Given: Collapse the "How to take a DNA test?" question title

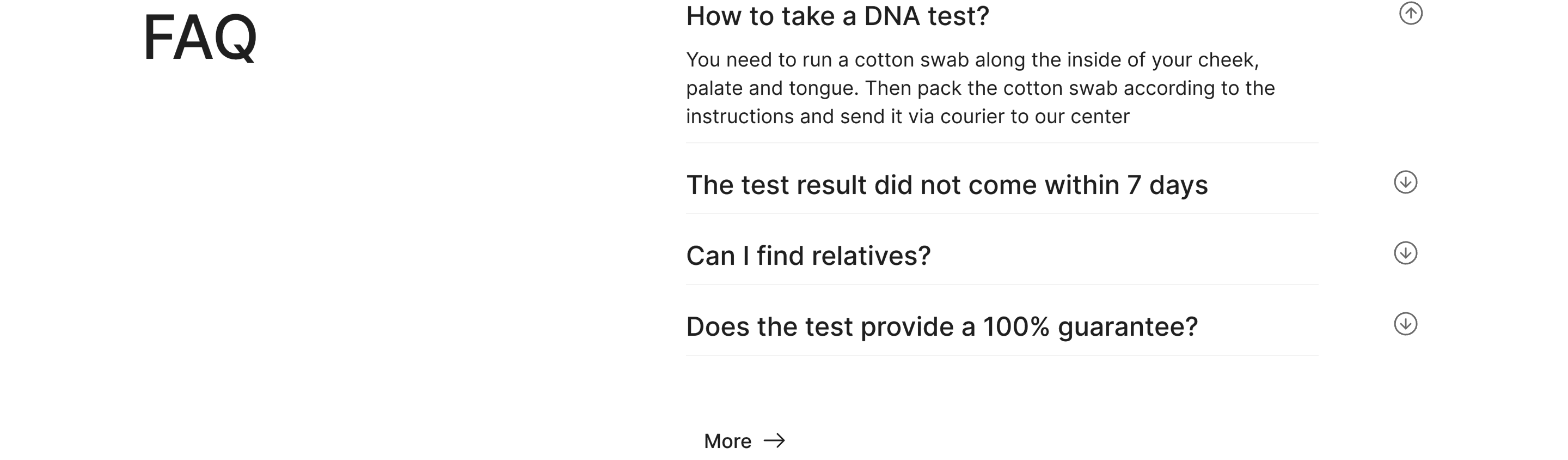Looking at the screenshot, I should pos(837,16).
